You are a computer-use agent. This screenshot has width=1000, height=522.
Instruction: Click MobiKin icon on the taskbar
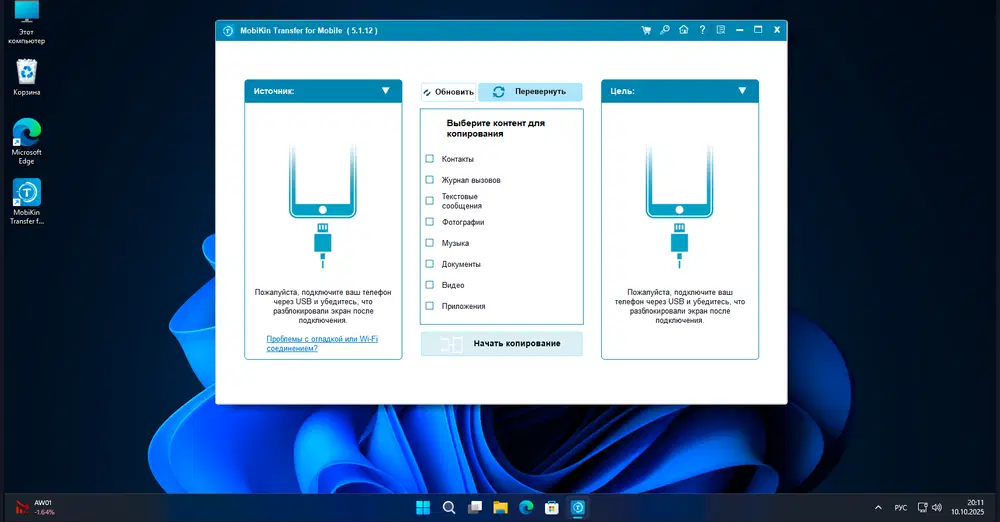(578, 507)
